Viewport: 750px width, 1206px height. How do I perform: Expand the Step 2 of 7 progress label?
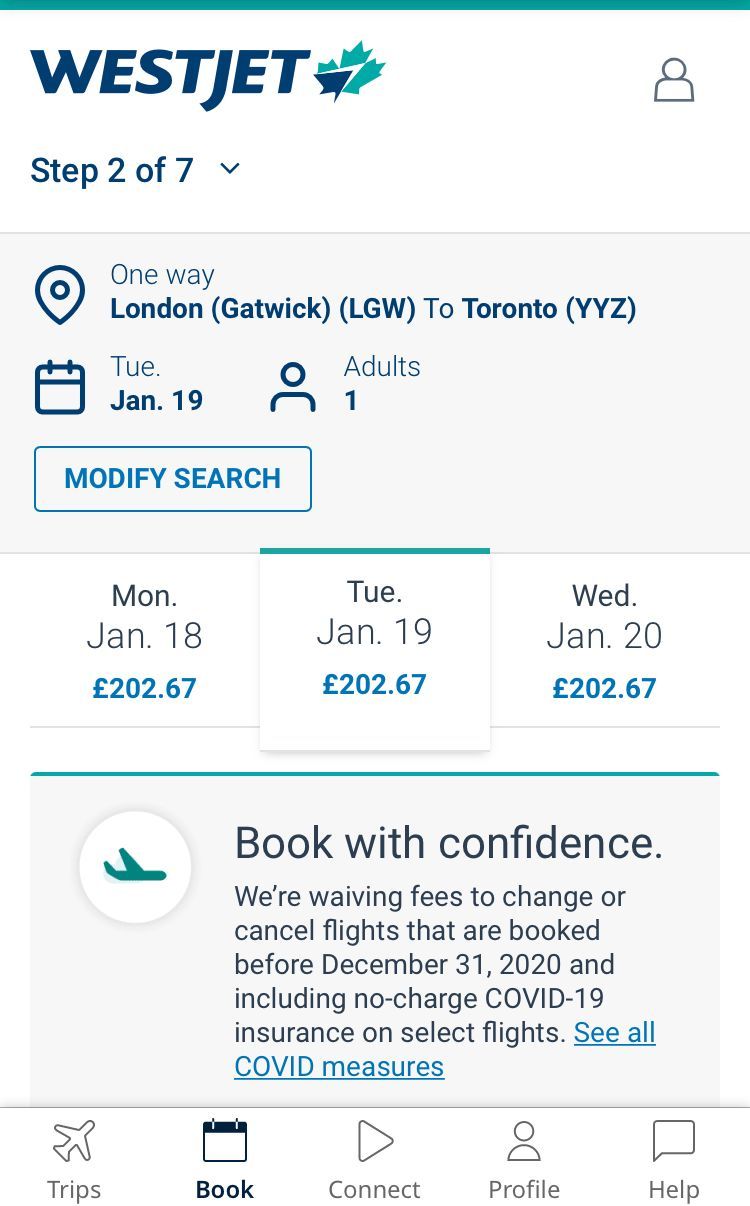pyautogui.click(x=111, y=170)
